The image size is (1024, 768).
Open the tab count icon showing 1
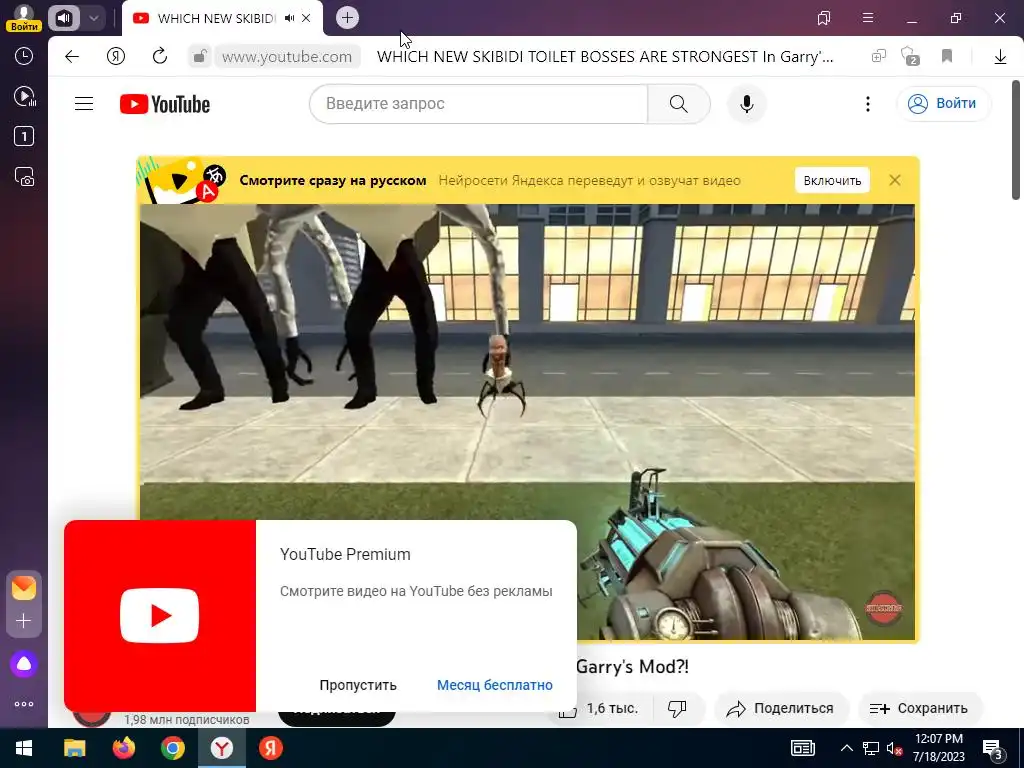(x=24, y=136)
